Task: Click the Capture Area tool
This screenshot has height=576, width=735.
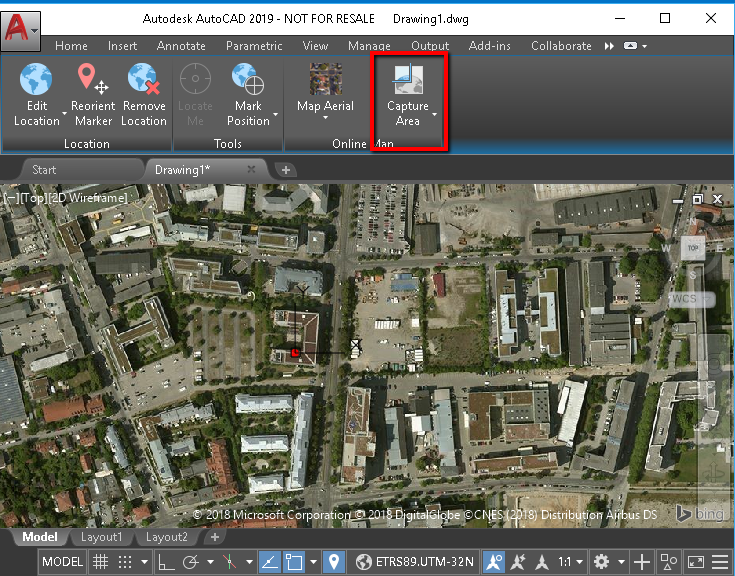Action: click(x=408, y=95)
